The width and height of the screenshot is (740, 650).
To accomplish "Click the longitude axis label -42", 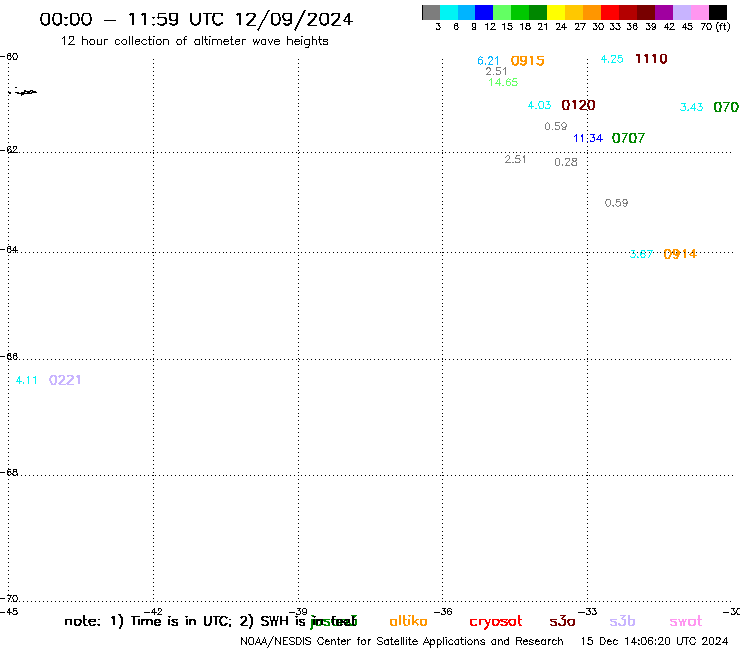I will [153, 612].
